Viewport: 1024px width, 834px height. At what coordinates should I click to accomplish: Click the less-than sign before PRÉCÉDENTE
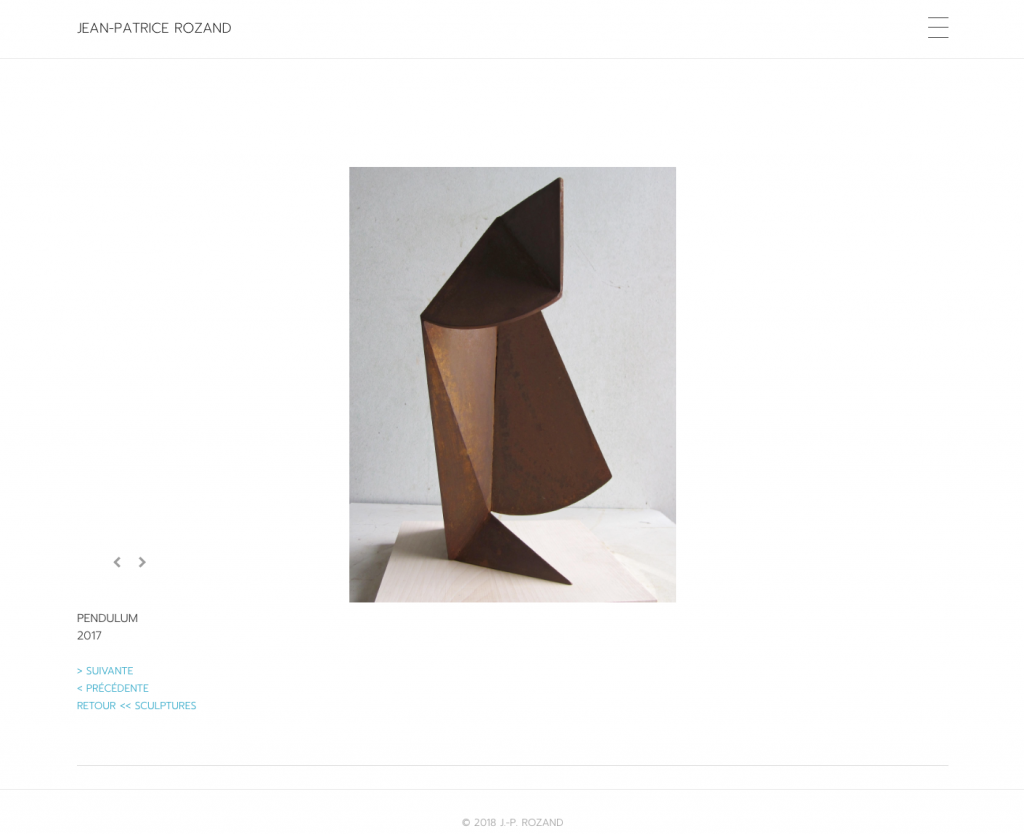point(80,688)
